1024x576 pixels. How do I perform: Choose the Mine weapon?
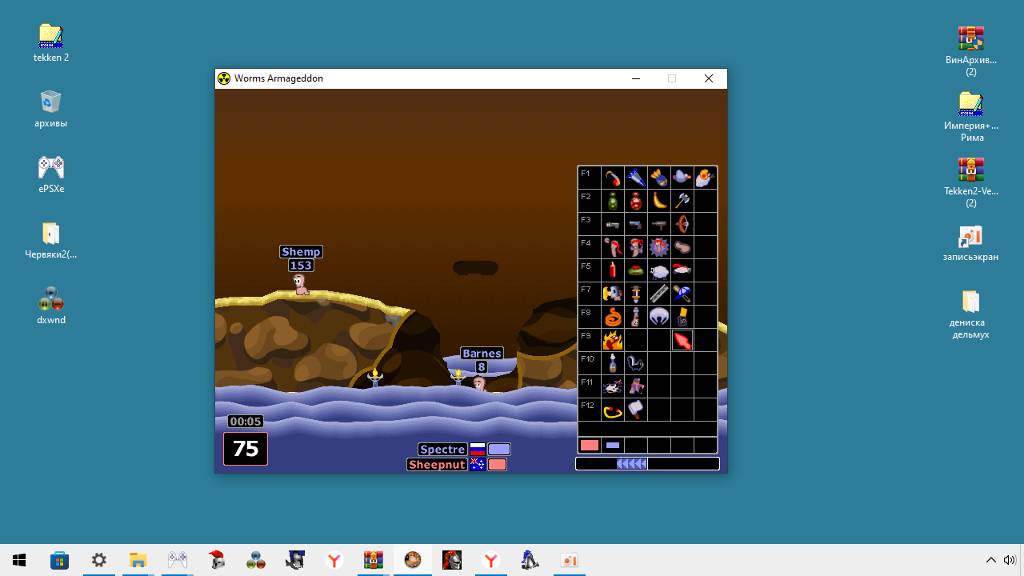point(635,270)
